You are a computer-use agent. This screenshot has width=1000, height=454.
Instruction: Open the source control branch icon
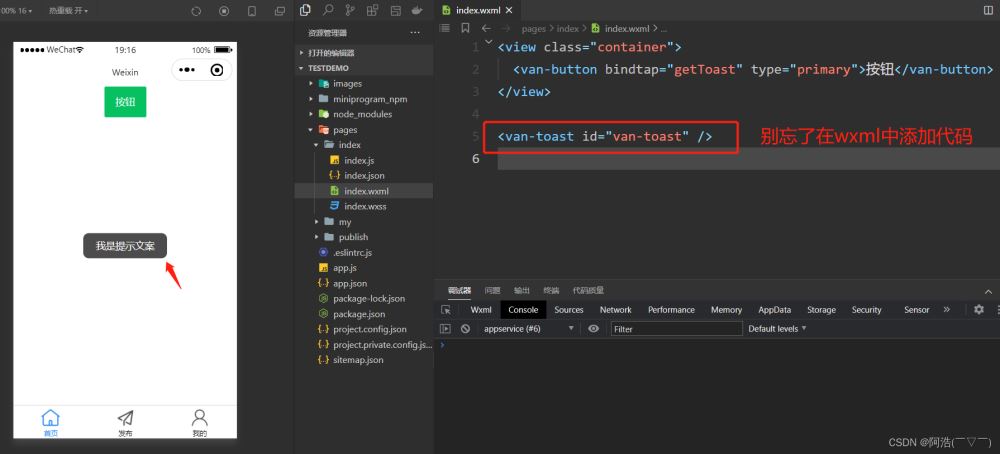pos(350,10)
